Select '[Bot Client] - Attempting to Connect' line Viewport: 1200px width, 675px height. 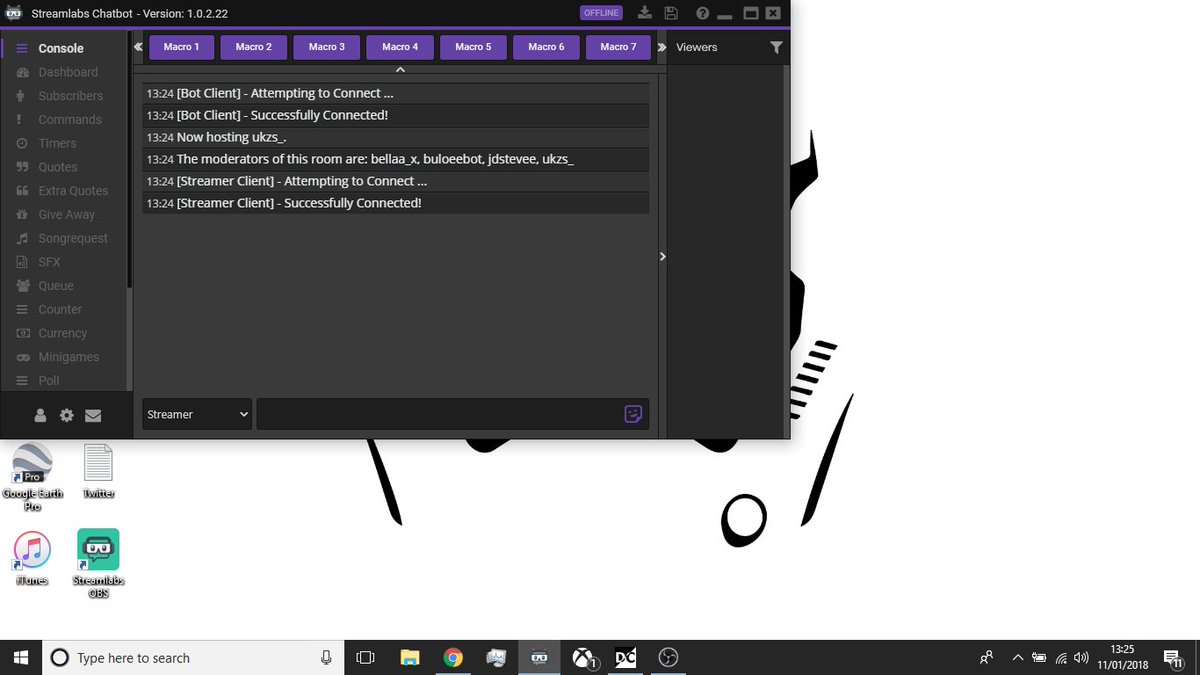pyautogui.click(x=396, y=93)
